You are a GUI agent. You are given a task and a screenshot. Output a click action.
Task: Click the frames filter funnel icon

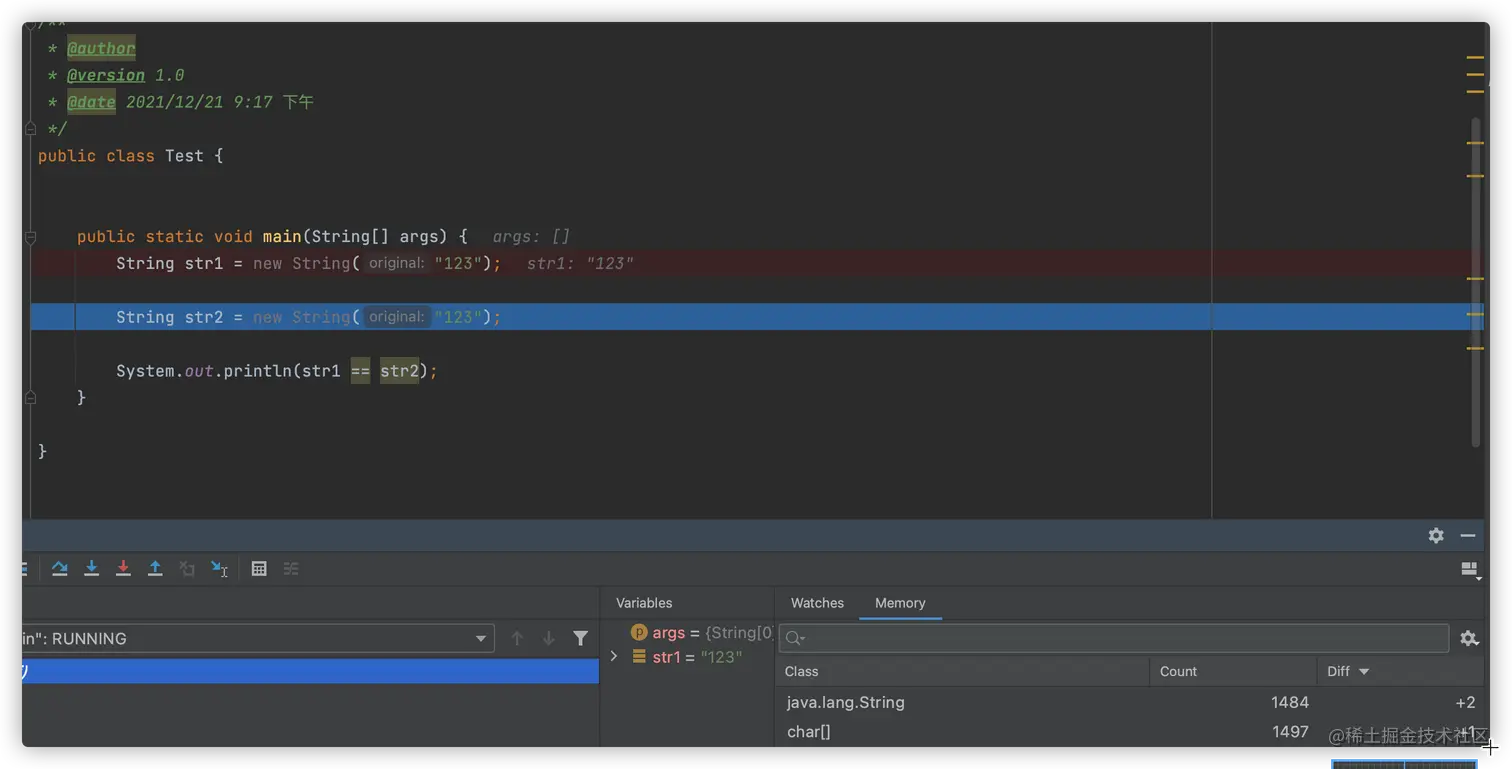click(x=580, y=638)
